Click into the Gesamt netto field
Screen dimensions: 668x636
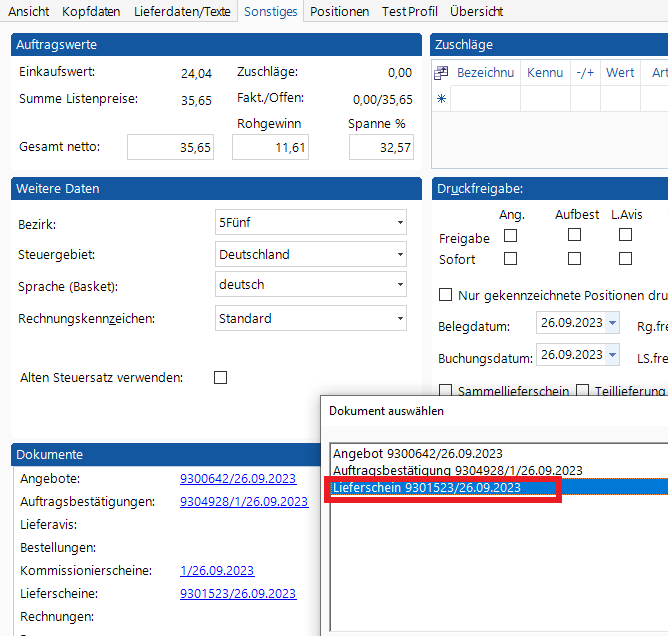[x=171, y=147]
